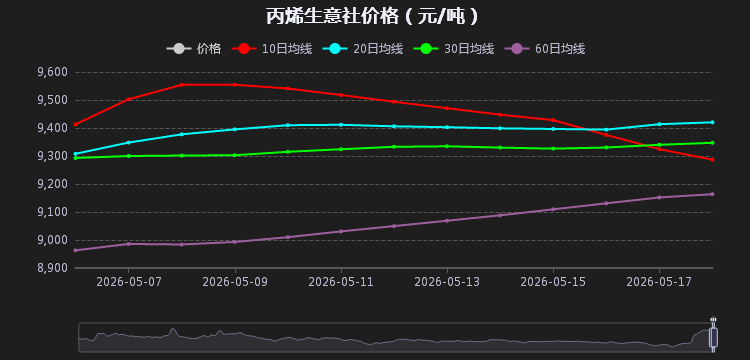The image size is (750, 360).
Task: Select last cyan line data point
Action: pyautogui.click(x=712, y=122)
